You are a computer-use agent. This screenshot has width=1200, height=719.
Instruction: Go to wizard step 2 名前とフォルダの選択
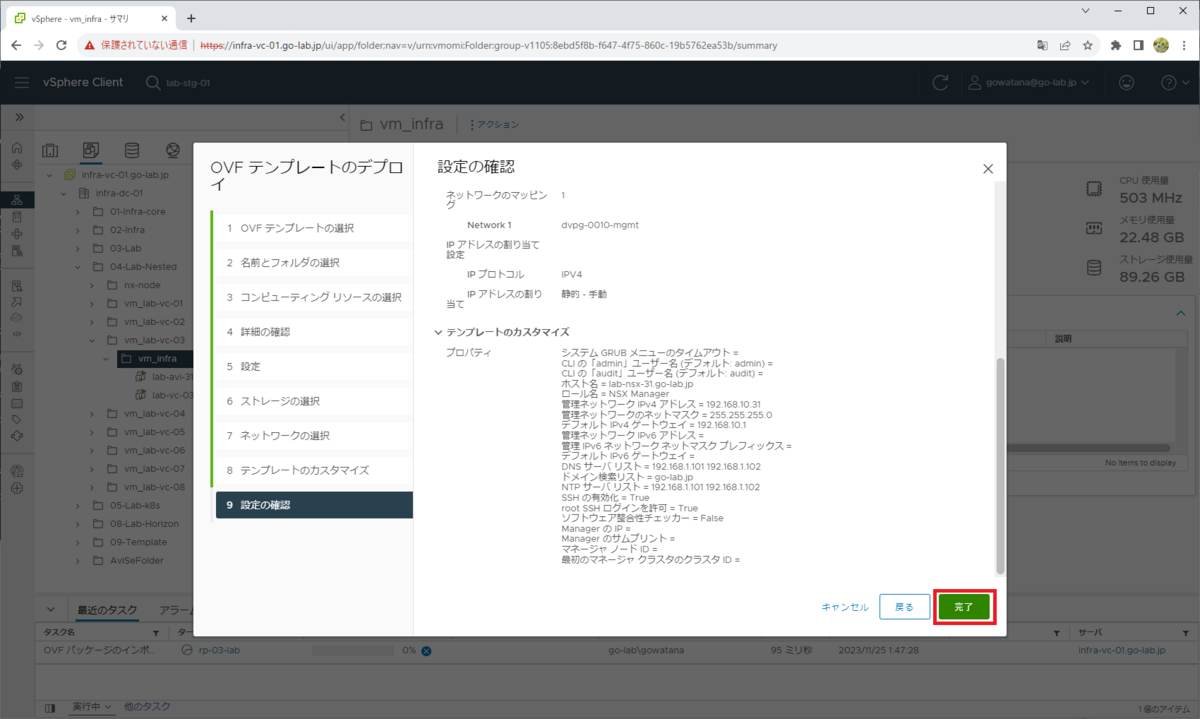tap(313, 262)
